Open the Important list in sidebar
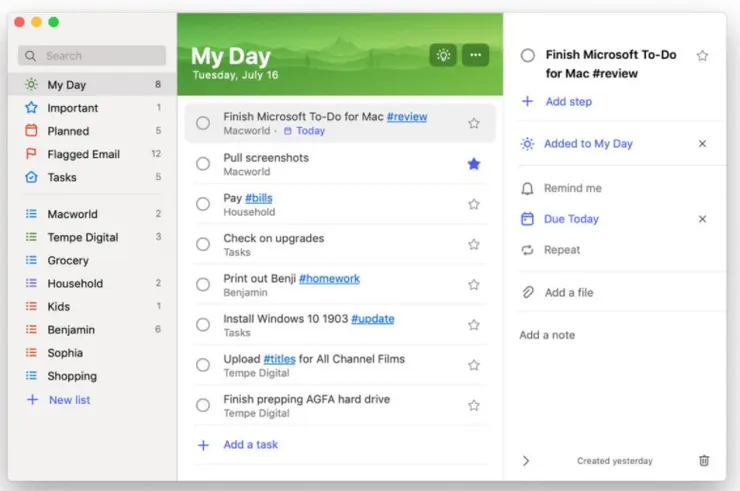Image resolution: width=740 pixels, height=491 pixels. (73, 108)
